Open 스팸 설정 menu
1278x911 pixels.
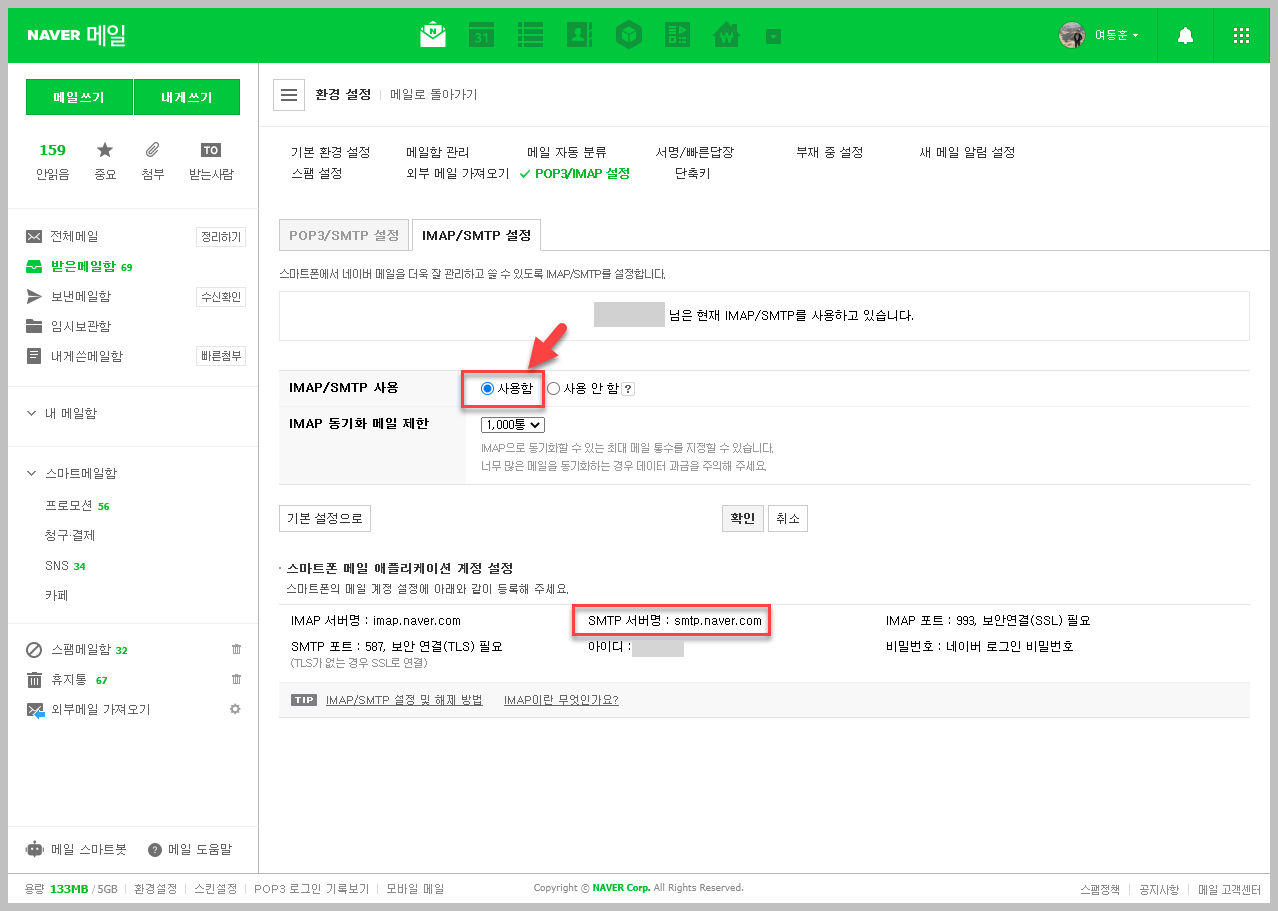[x=316, y=173]
